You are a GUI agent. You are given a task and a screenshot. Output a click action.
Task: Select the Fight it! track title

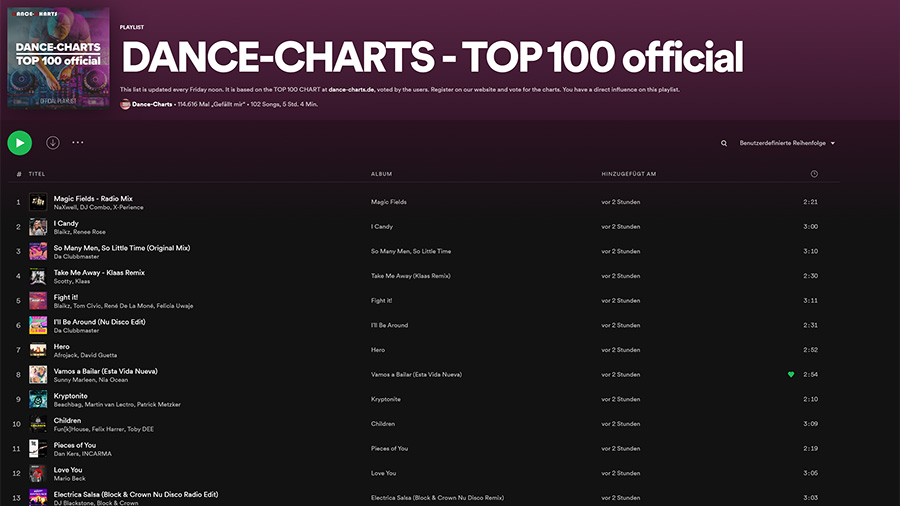point(65,297)
